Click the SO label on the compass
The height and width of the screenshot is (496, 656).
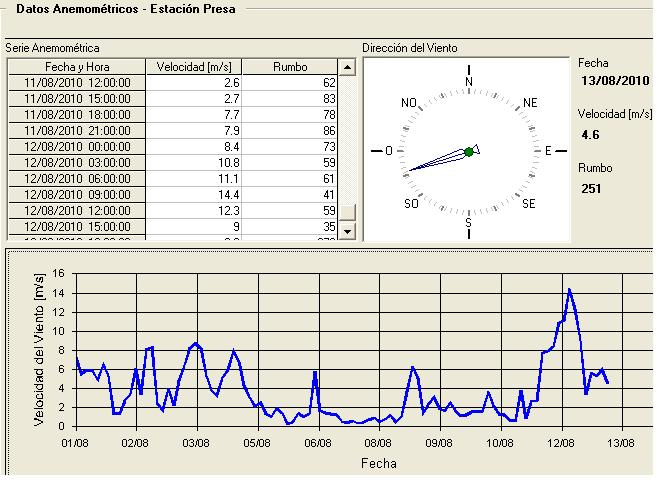point(410,204)
